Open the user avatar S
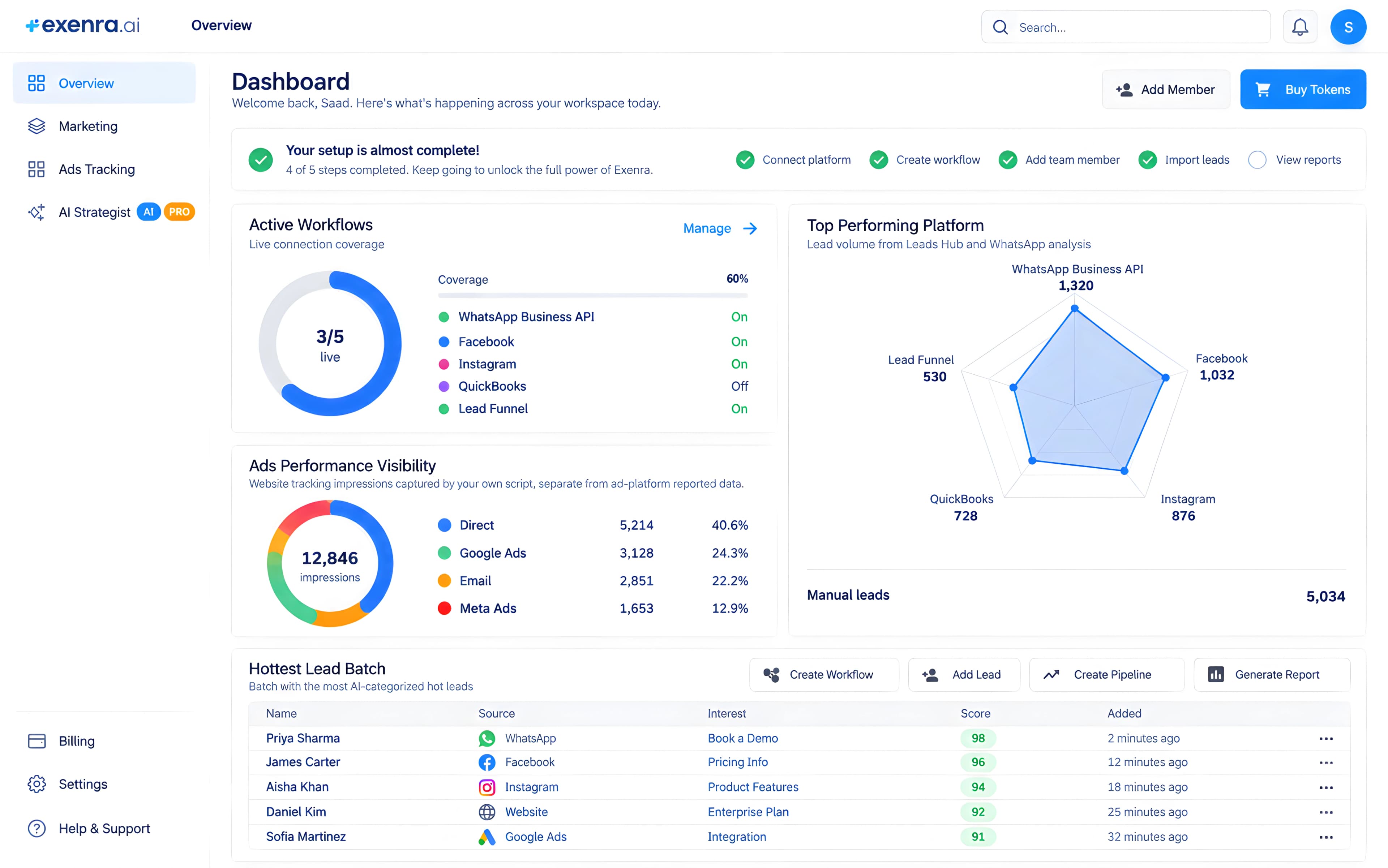1388x868 pixels. pos(1348,27)
